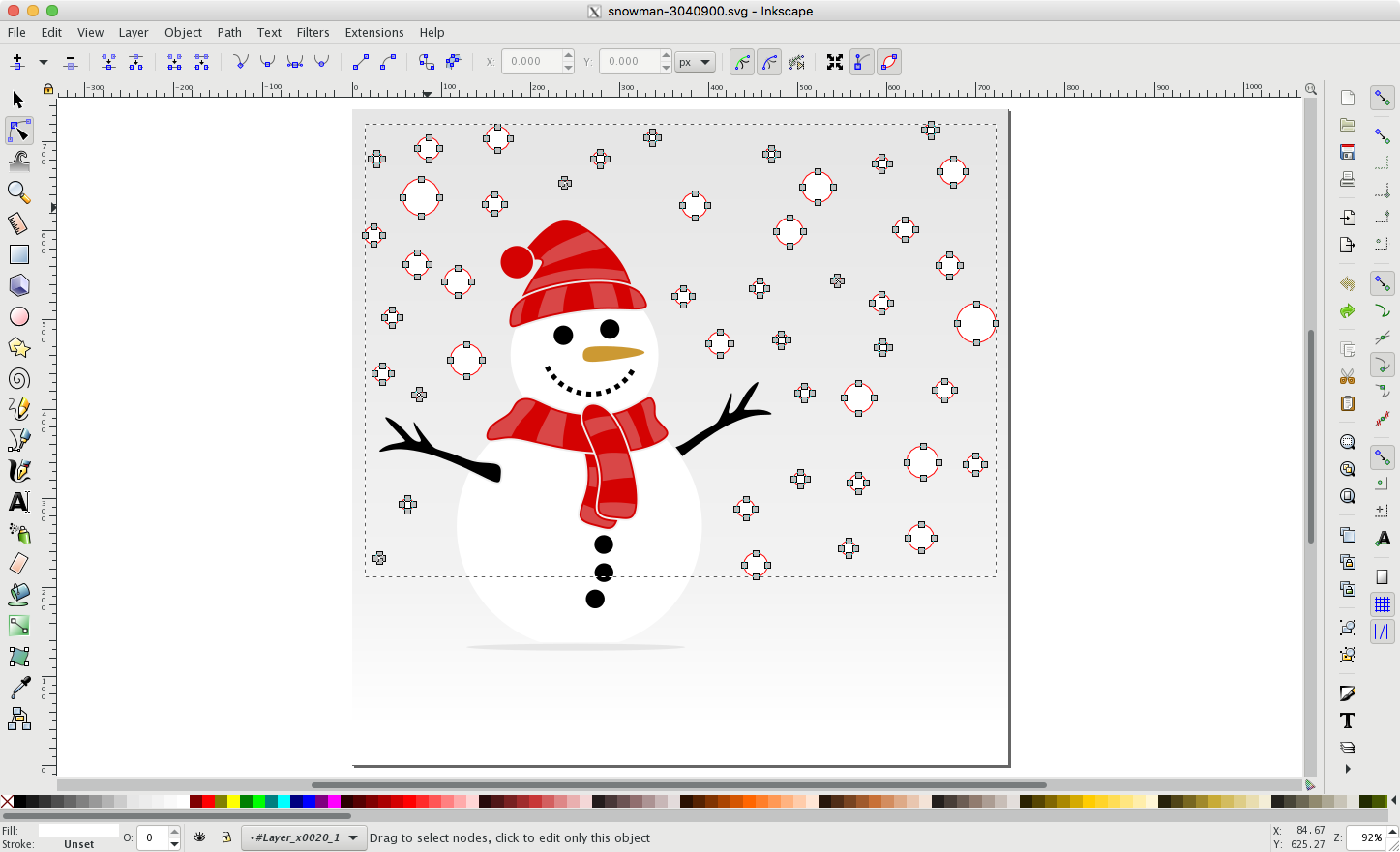Select the Calligraphy tool
The height and width of the screenshot is (852, 1400).
[x=19, y=471]
